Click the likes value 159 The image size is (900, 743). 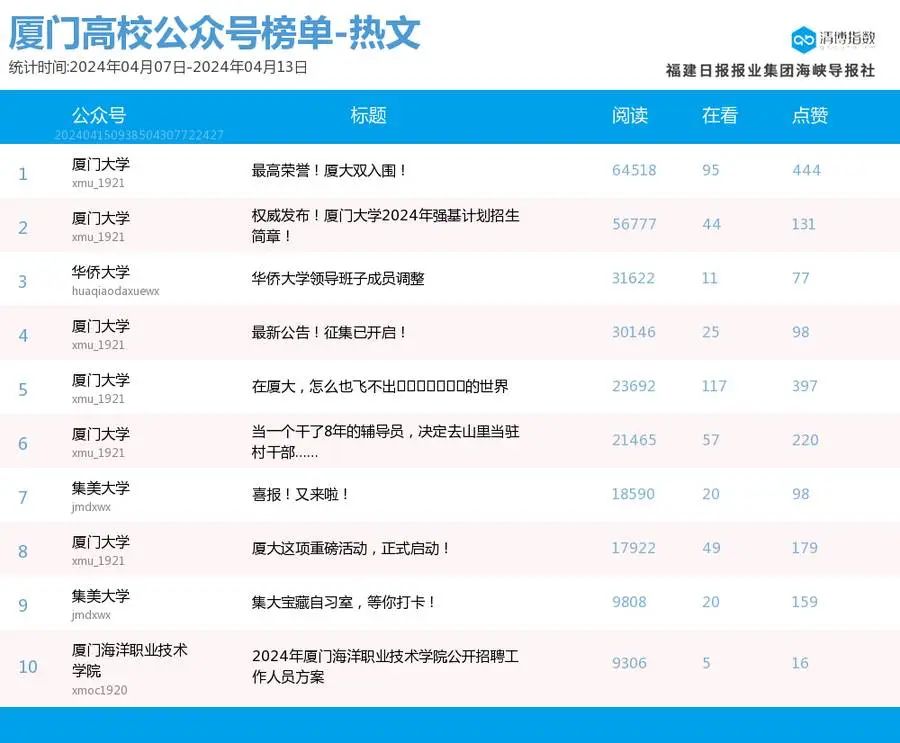(x=805, y=602)
